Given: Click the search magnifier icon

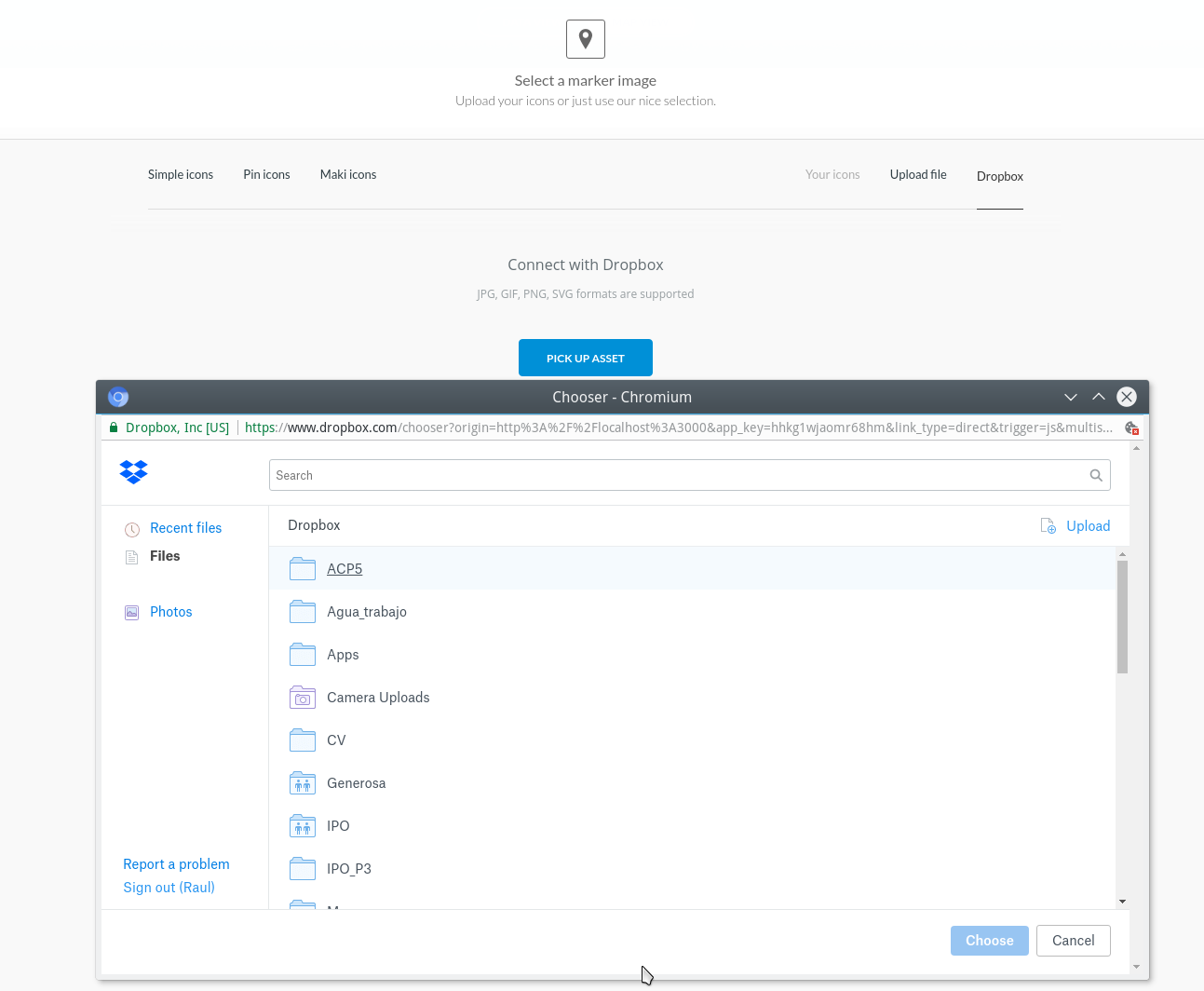Looking at the screenshot, I should 1095,475.
